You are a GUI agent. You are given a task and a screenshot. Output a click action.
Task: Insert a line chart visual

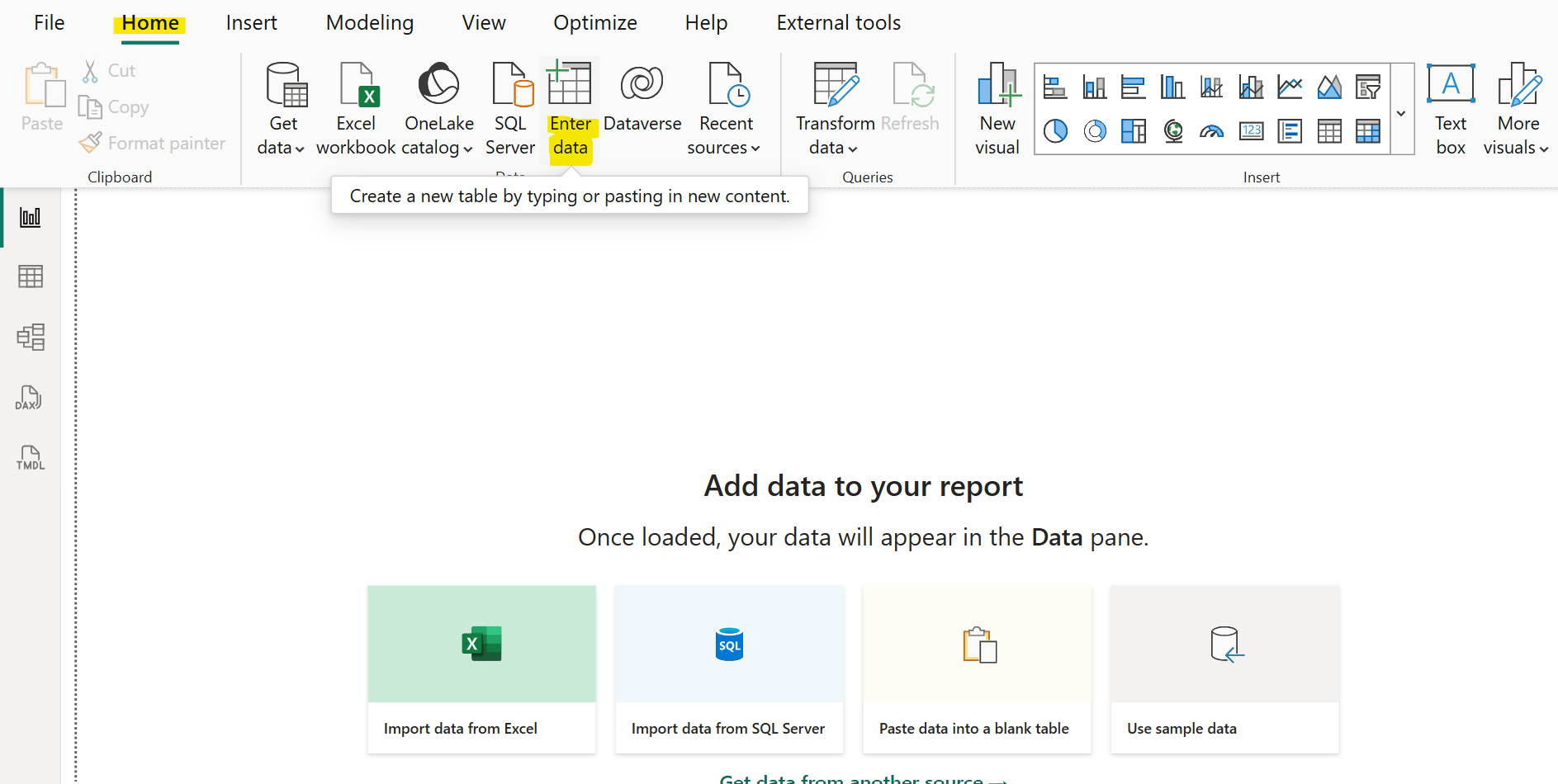1290,87
